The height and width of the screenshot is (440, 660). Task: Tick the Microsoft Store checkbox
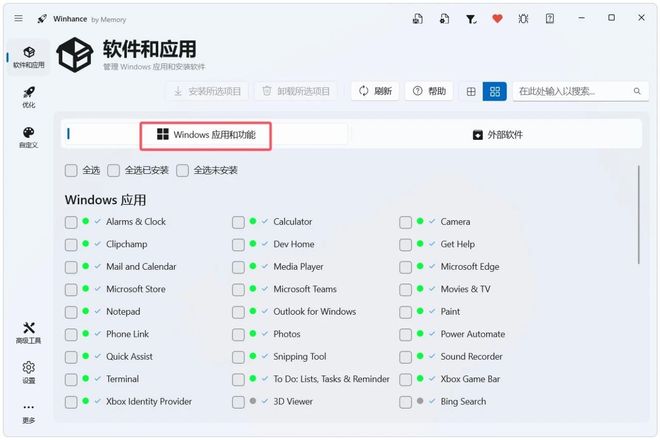click(x=71, y=289)
